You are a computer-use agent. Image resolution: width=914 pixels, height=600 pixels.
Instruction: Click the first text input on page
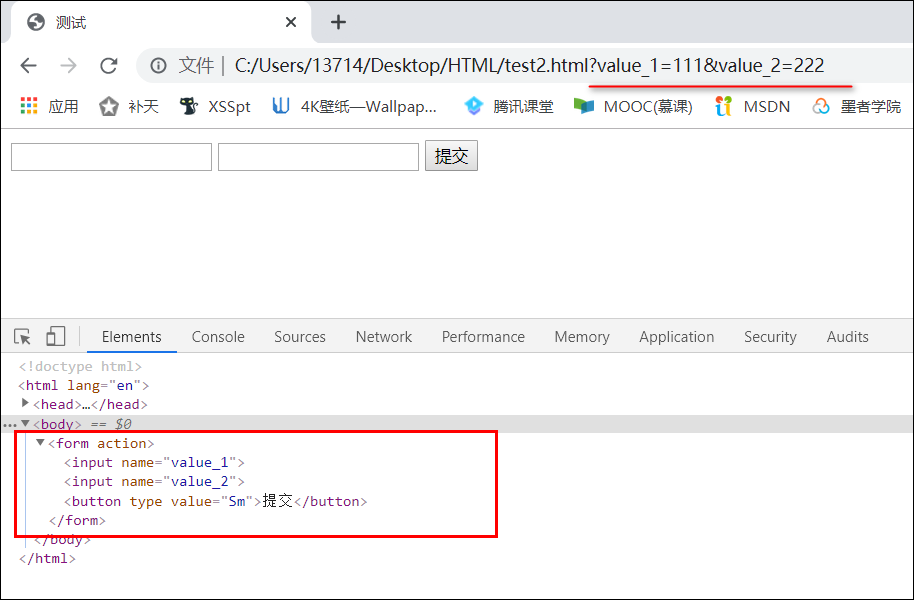111,157
